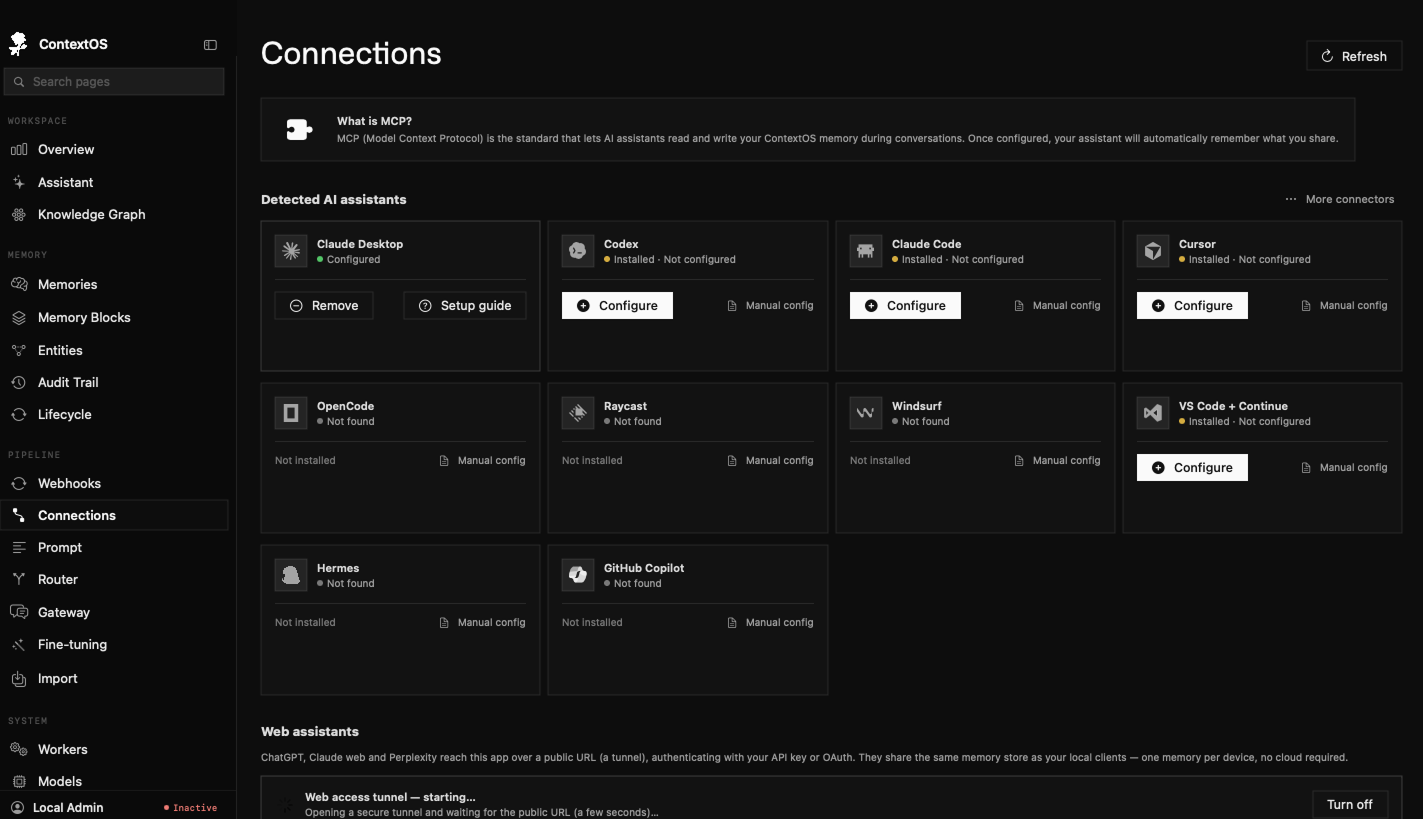Open Manual config for Windsurf

(1057, 460)
